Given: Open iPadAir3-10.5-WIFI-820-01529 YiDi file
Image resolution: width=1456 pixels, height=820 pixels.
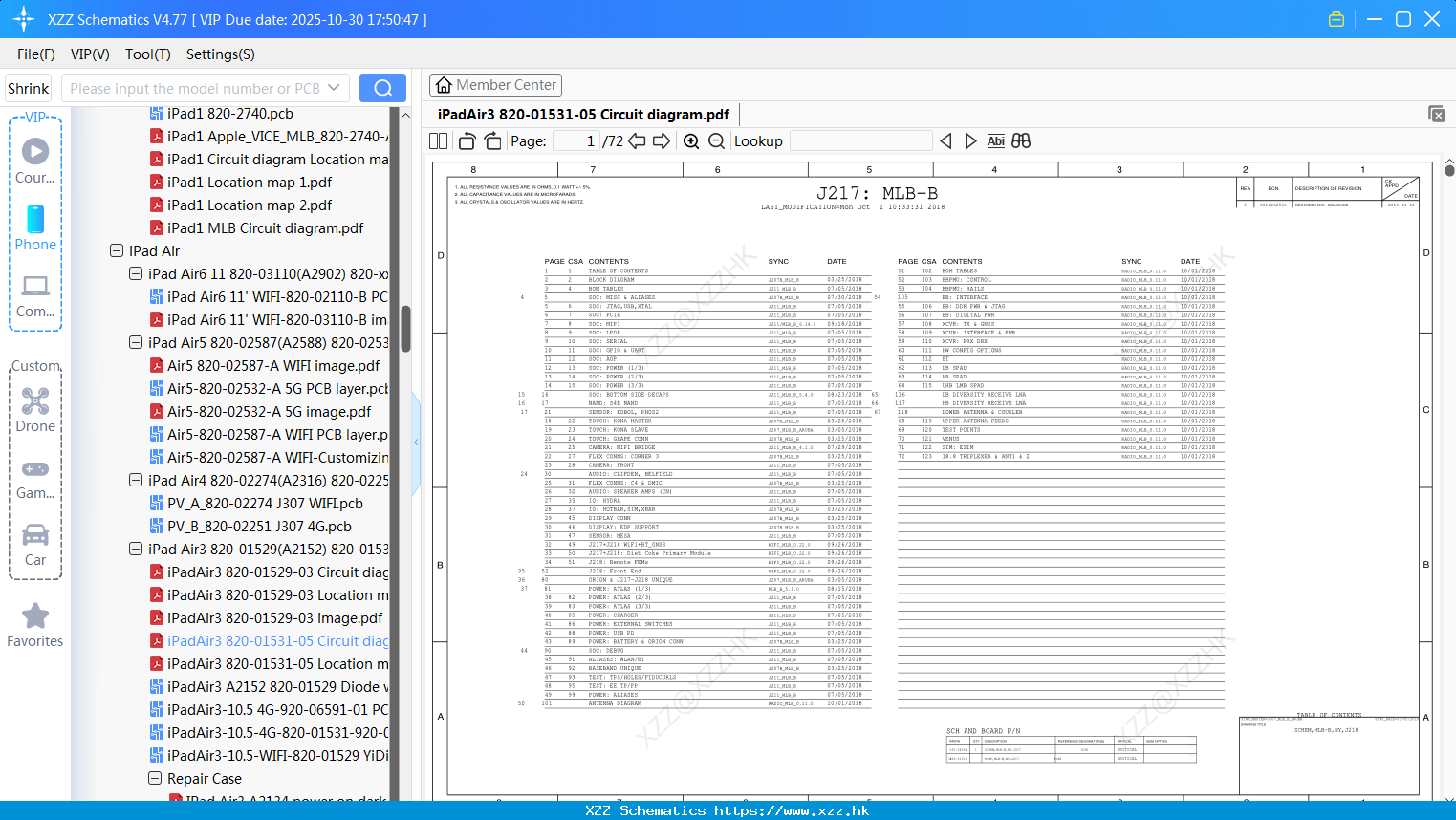Looking at the screenshot, I should tap(269, 755).
